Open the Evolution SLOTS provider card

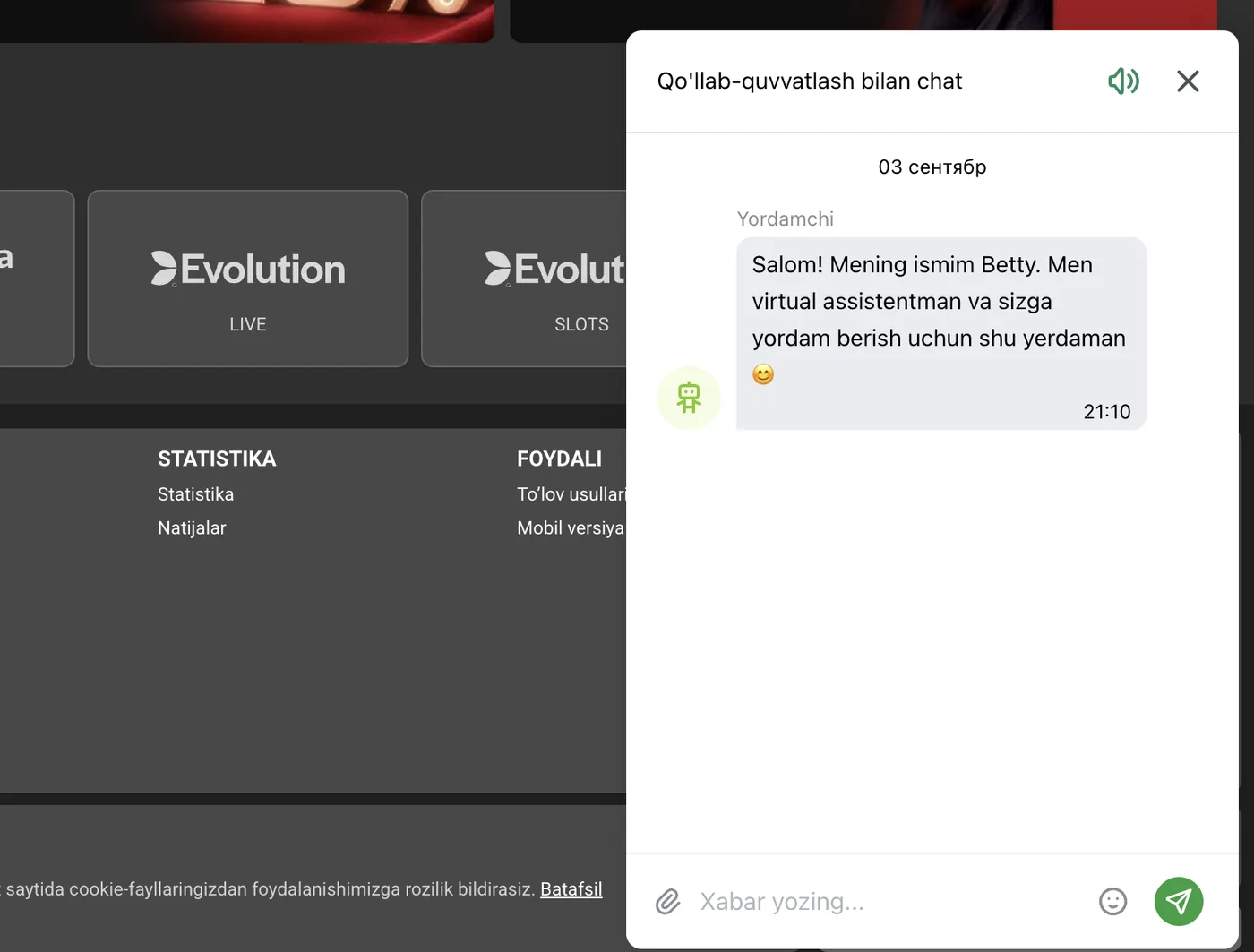pyautogui.click(x=524, y=279)
